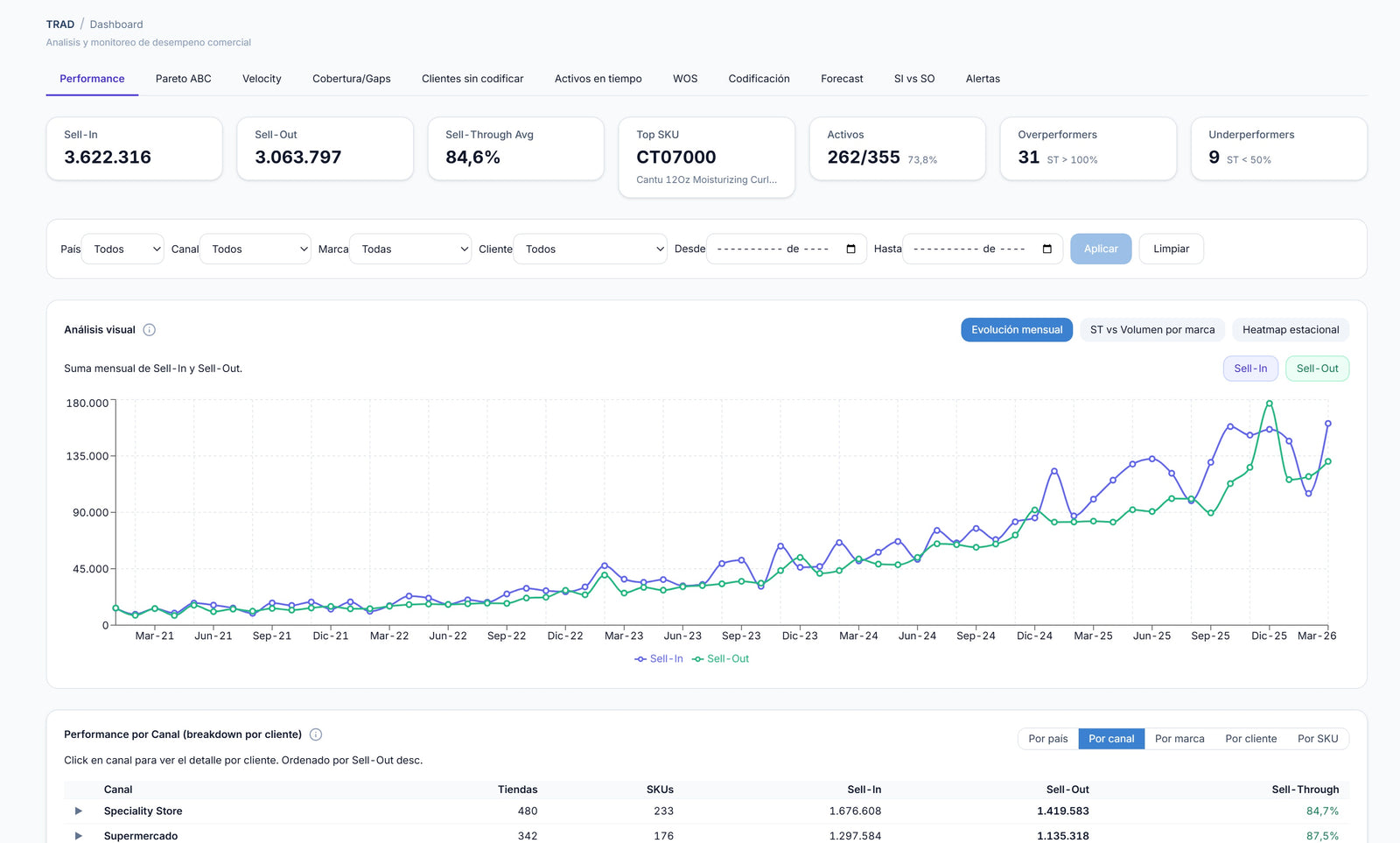Open the Pais dropdown

[122, 249]
